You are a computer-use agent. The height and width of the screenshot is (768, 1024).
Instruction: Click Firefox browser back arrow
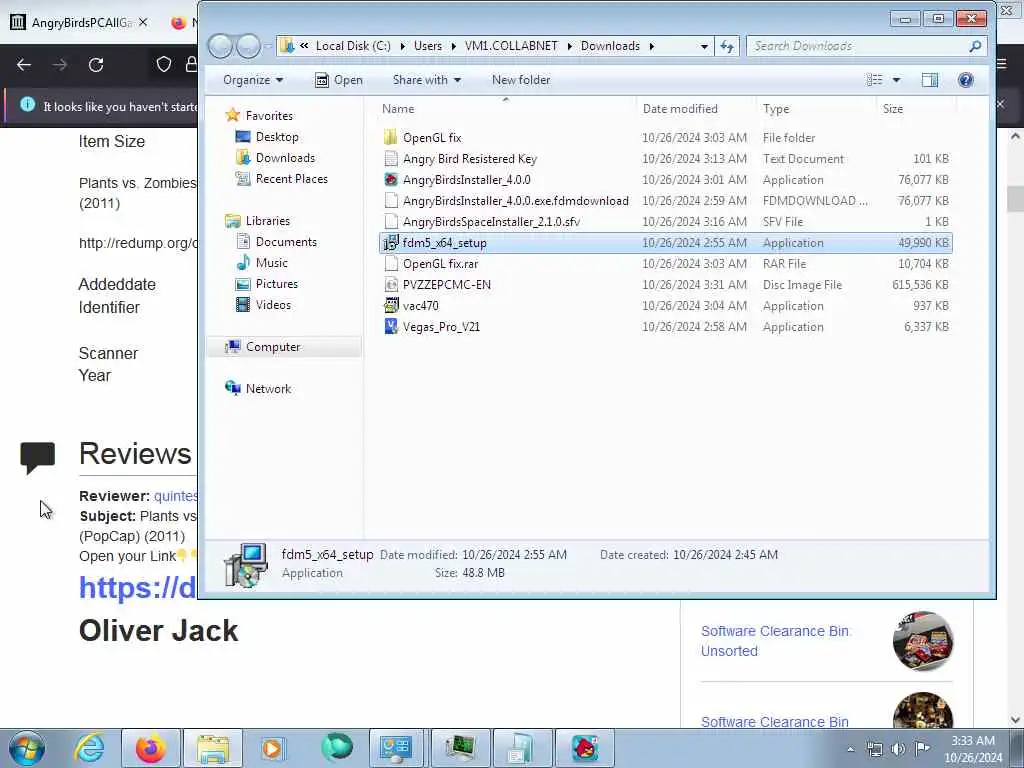pos(24,65)
